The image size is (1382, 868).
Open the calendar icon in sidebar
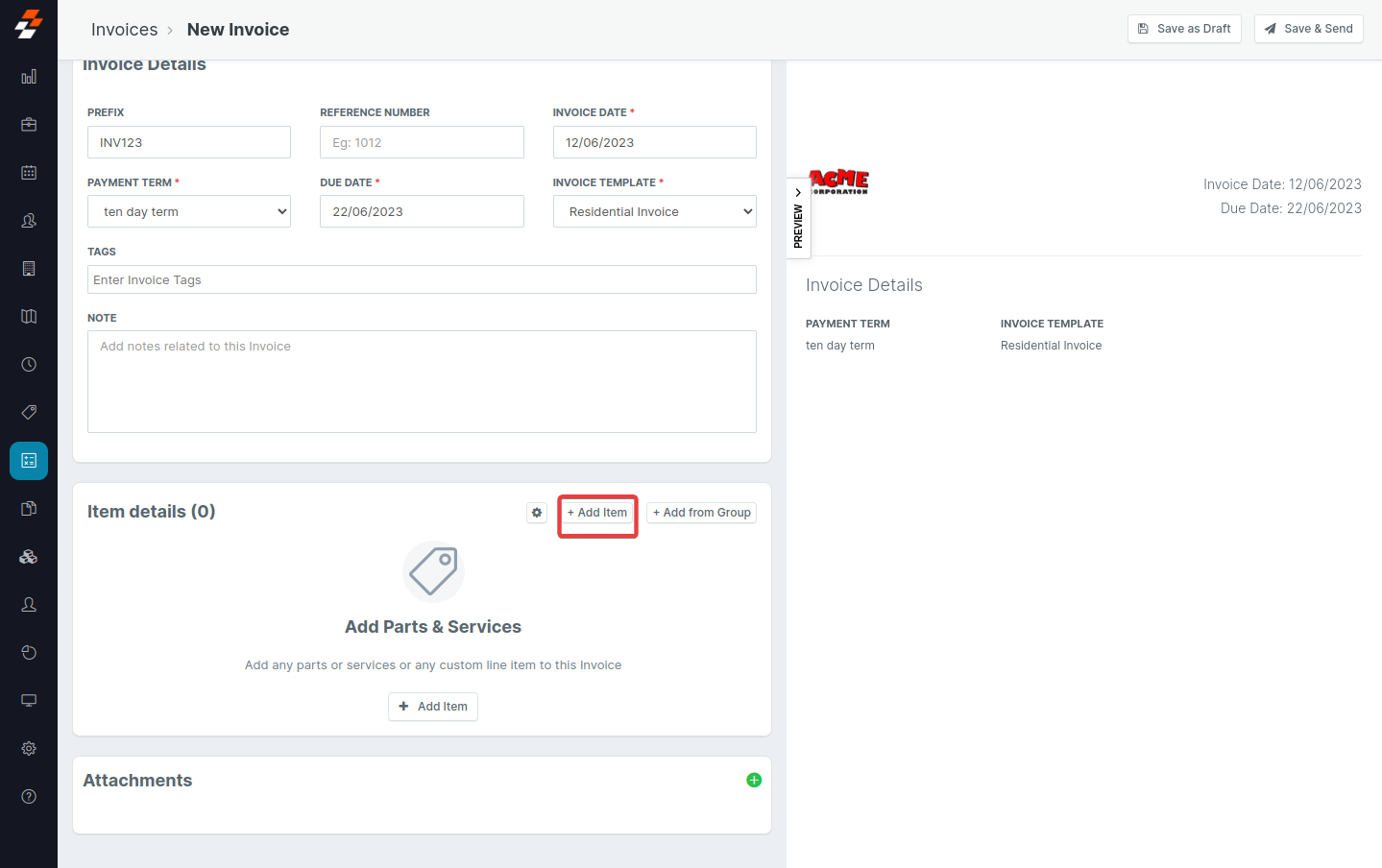click(29, 173)
